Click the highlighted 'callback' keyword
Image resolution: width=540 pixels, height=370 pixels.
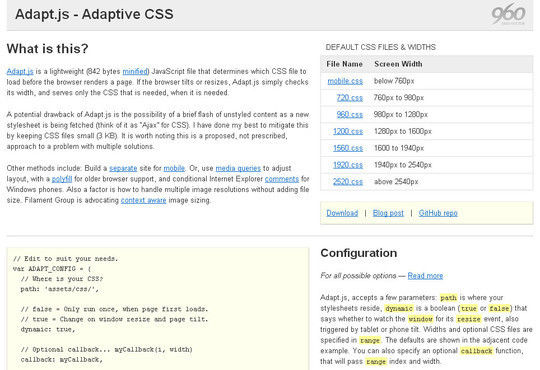point(476,351)
